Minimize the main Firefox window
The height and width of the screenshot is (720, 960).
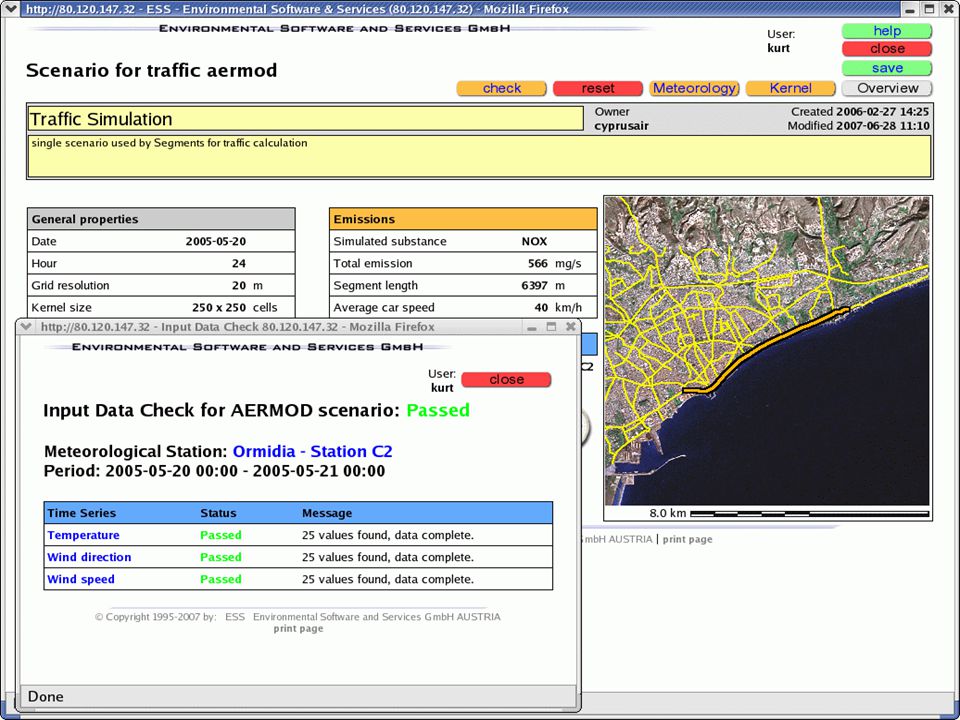(x=911, y=9)
